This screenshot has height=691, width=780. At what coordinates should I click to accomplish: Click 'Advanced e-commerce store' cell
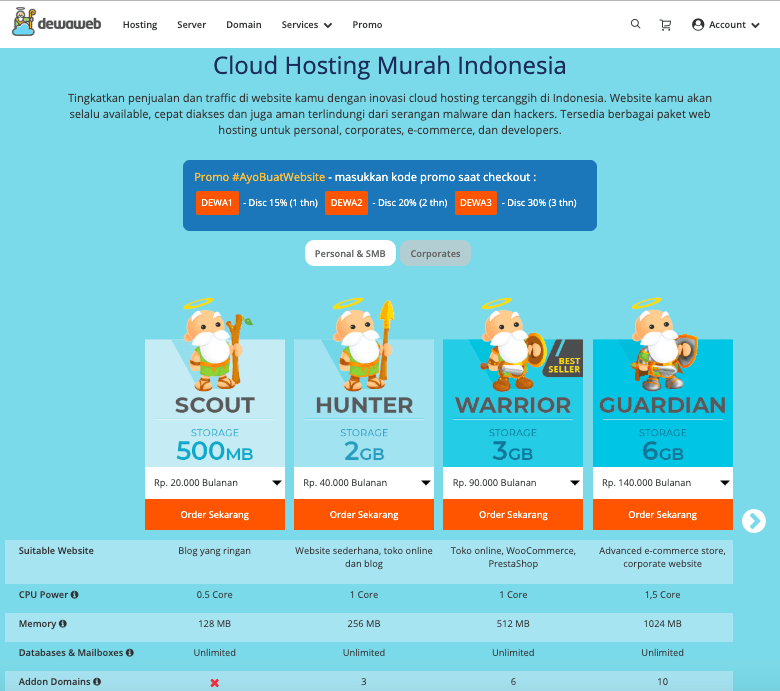[x=662, y=557]
